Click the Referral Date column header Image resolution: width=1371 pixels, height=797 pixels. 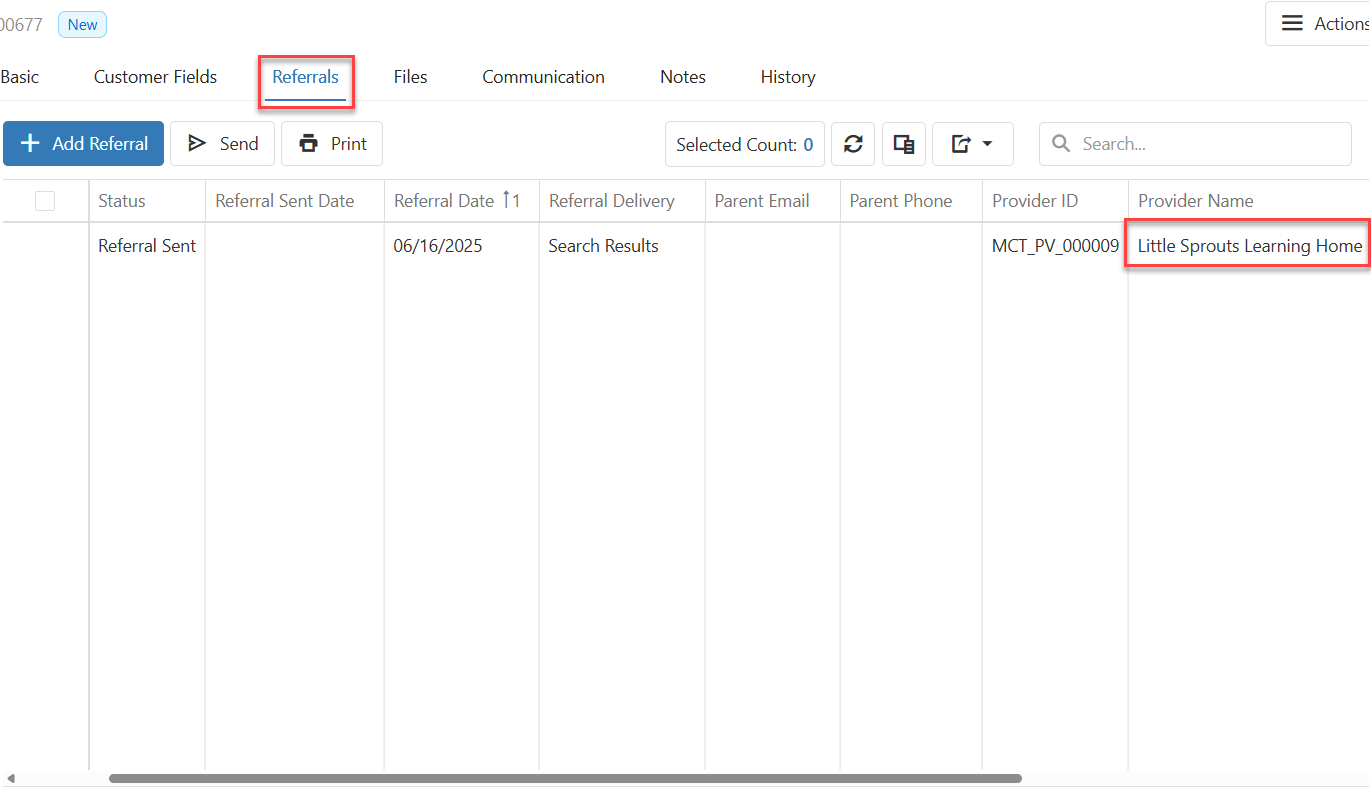(462, 201)
